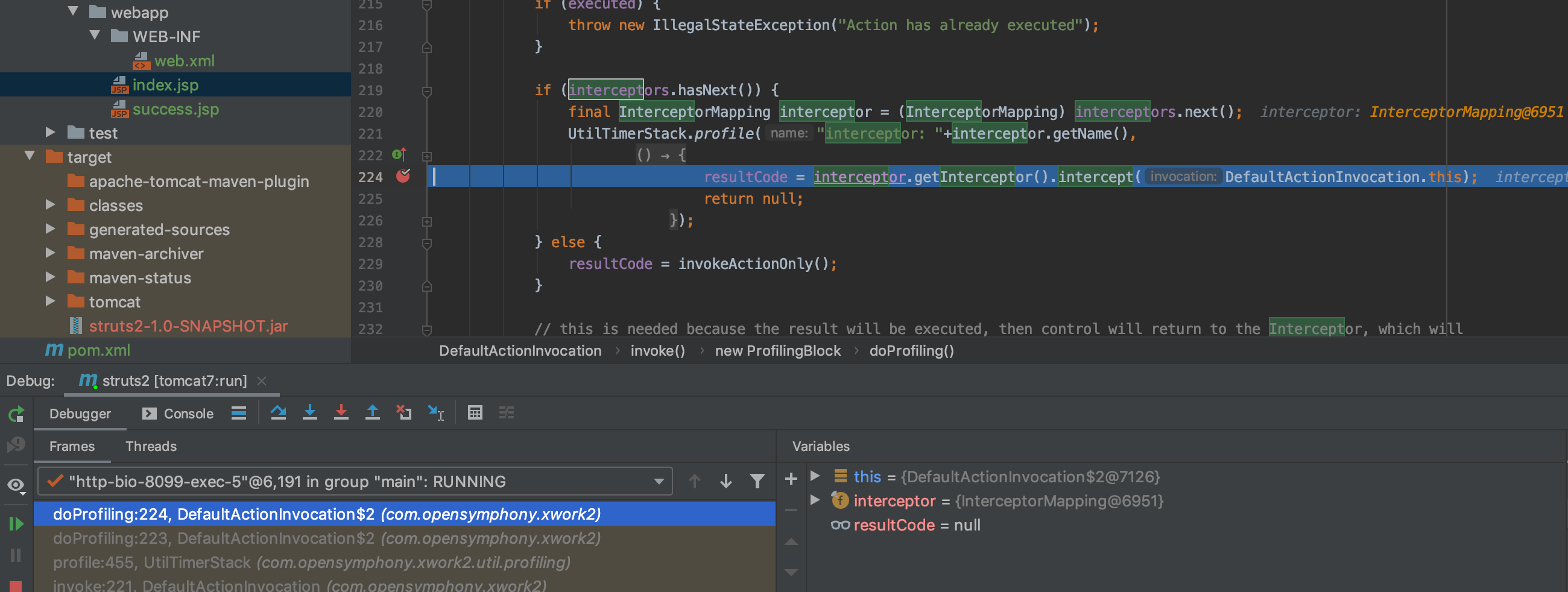The height and width of the screenshot is (592, 1568).
Task: Collapse the webapp folder
Action: [x=73, y=11]
